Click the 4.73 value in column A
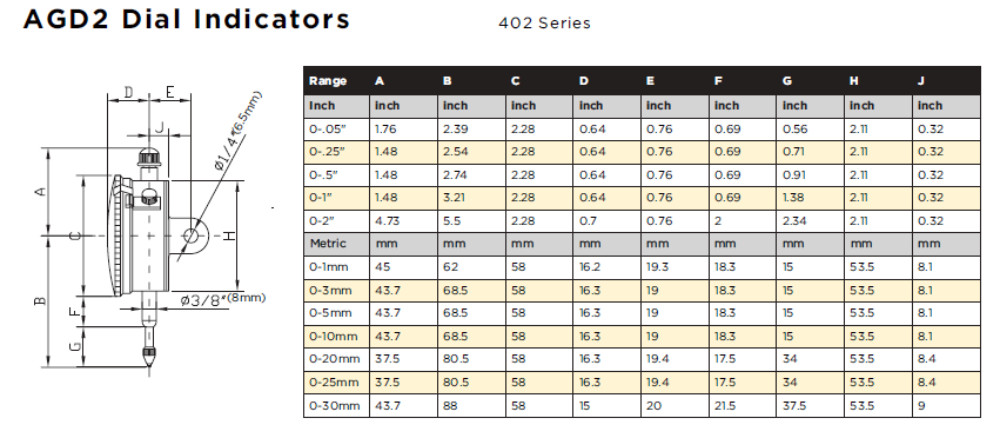 (x=386, y=221)
